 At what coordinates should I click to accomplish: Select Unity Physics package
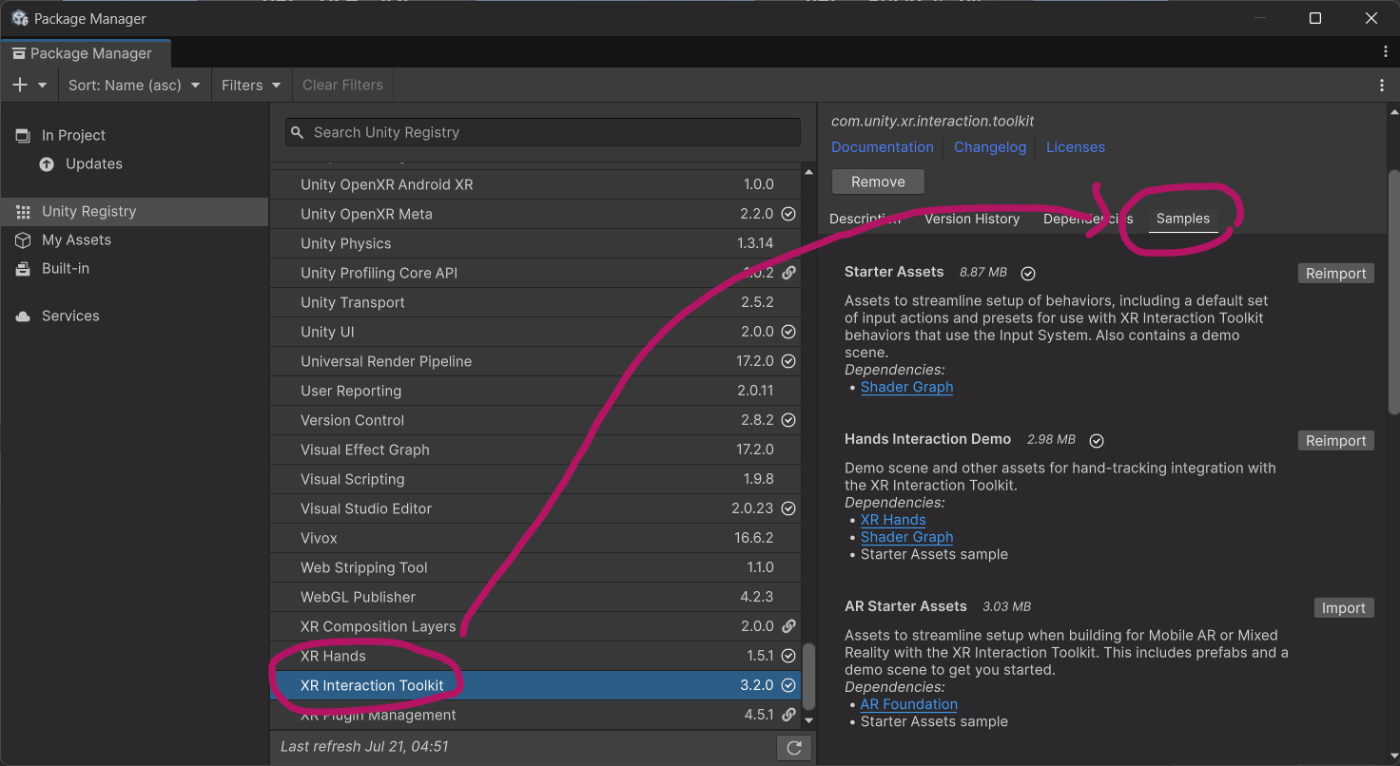pos(536,243)
